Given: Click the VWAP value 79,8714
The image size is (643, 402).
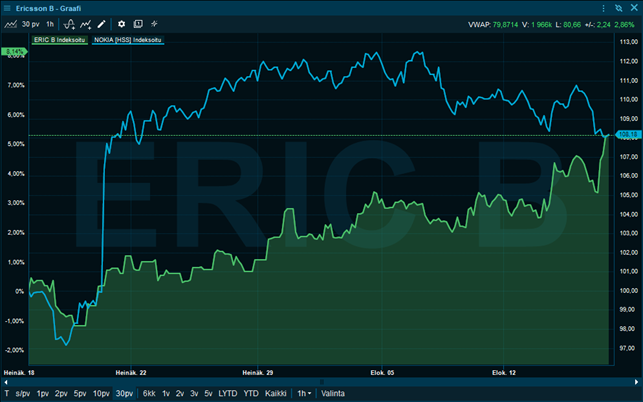Looking at the screenshot, I should pos(505,25).
